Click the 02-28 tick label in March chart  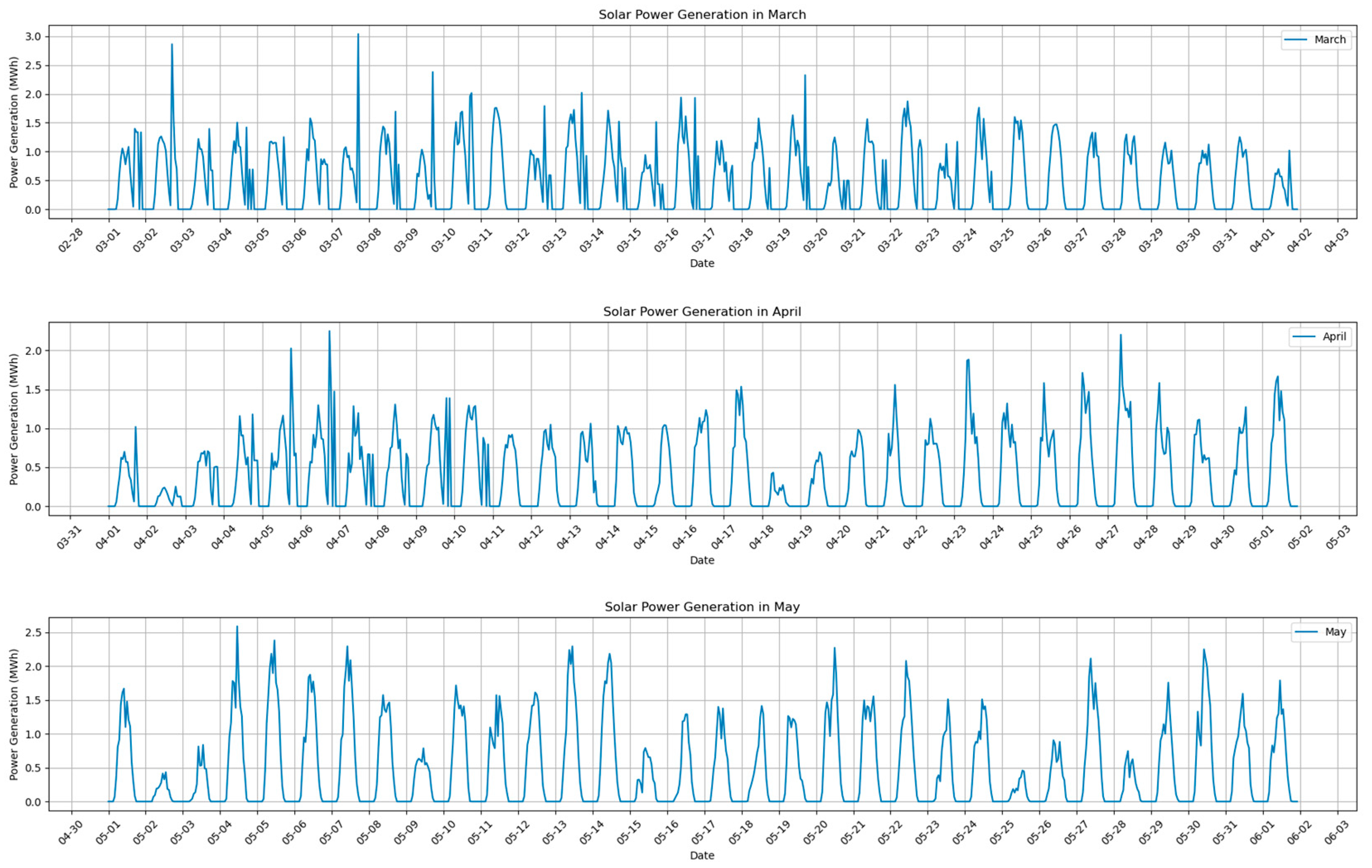point(70,240)
